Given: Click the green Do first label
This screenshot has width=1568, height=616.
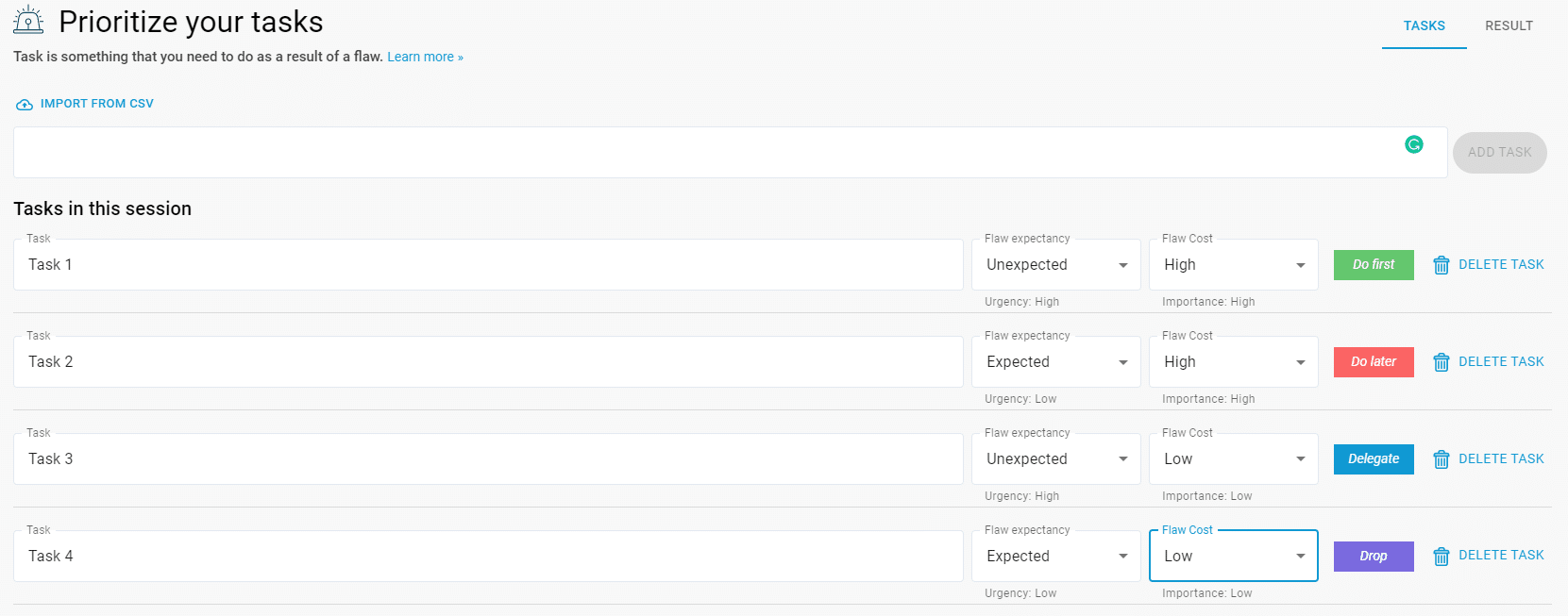Looking at the screenshot, I should (1373, 265).
